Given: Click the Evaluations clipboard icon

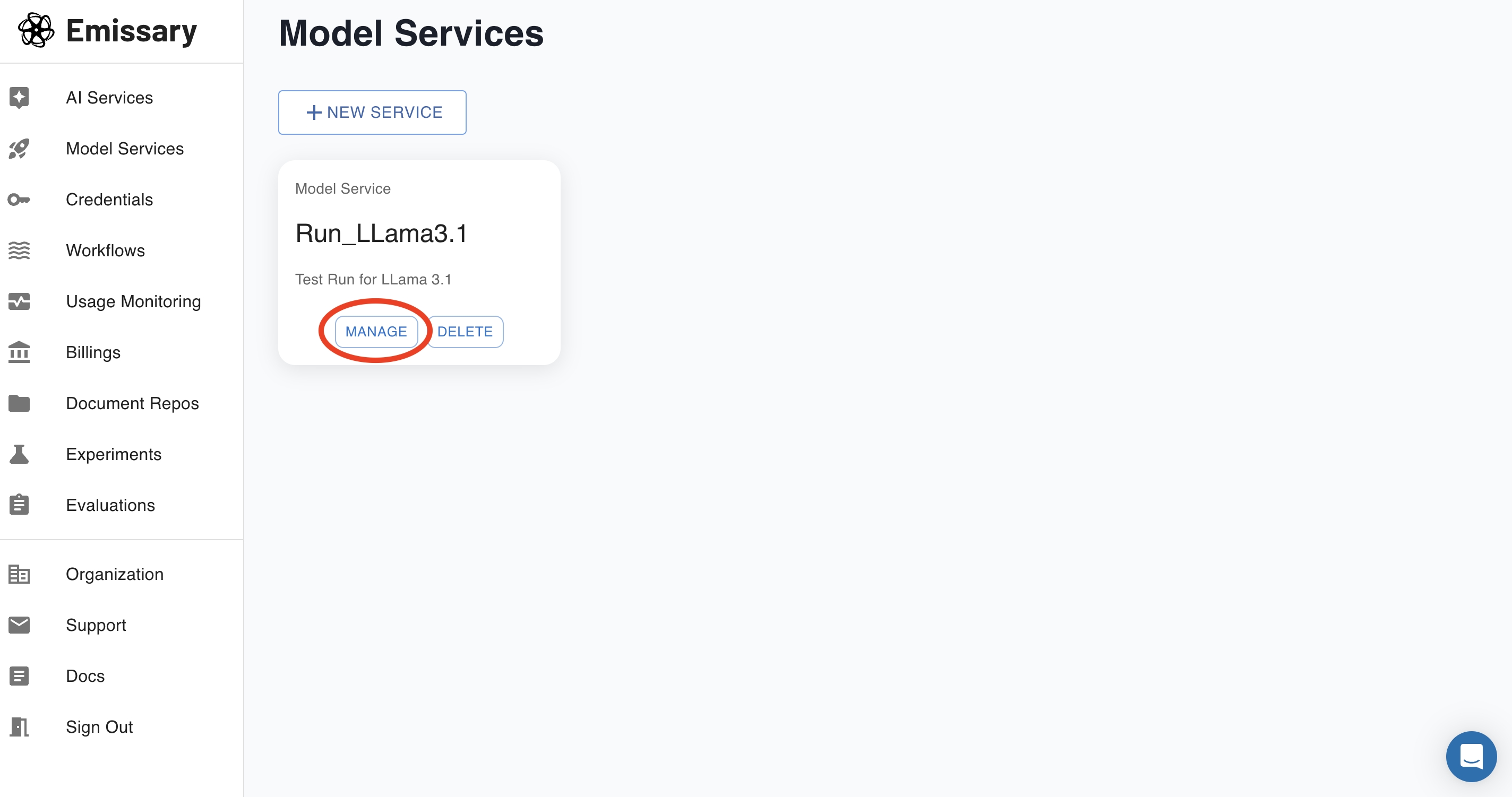Looking at the screenshot, I should pos(19,504).
